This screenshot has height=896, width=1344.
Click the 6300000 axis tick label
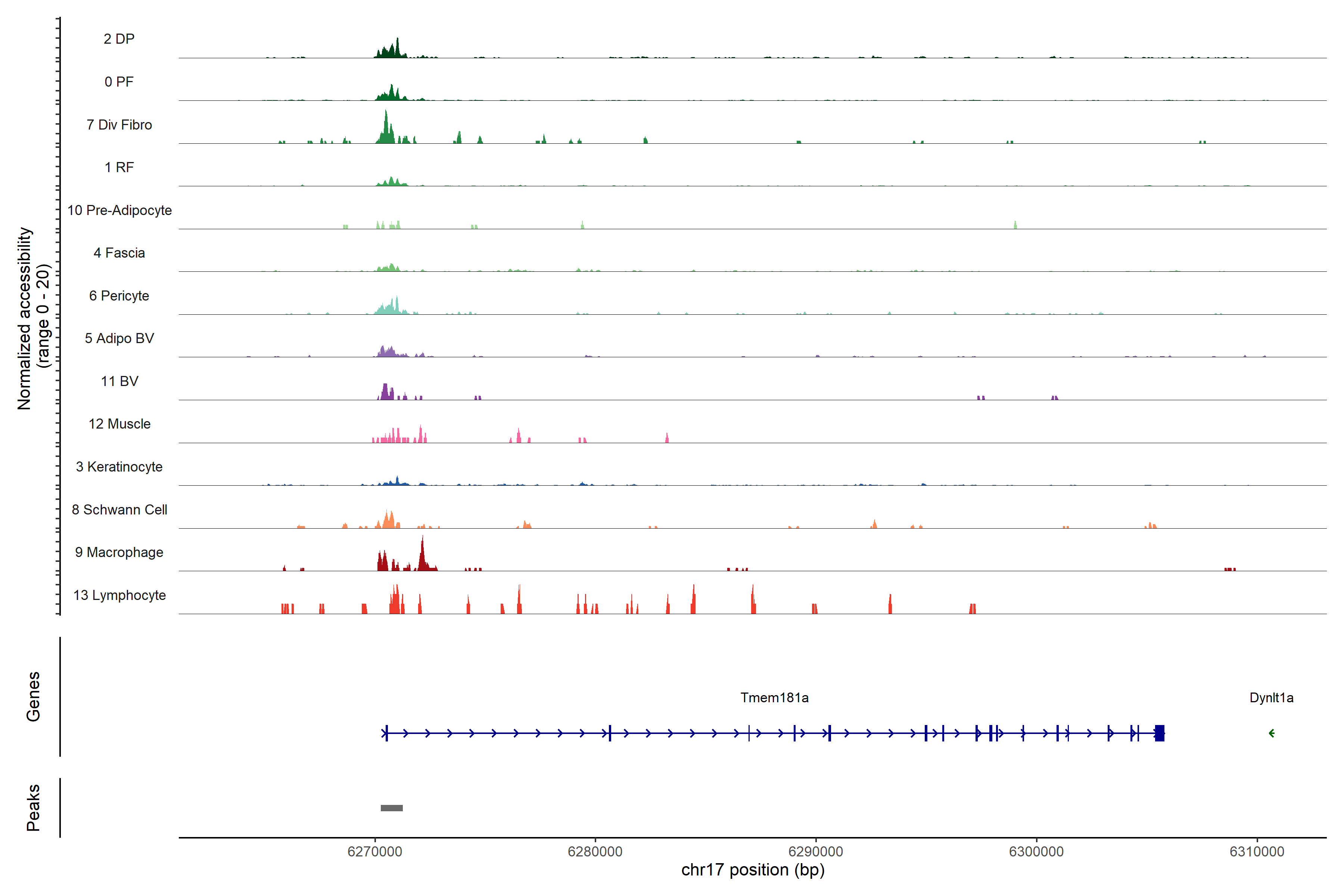(x=1036, y=852)
